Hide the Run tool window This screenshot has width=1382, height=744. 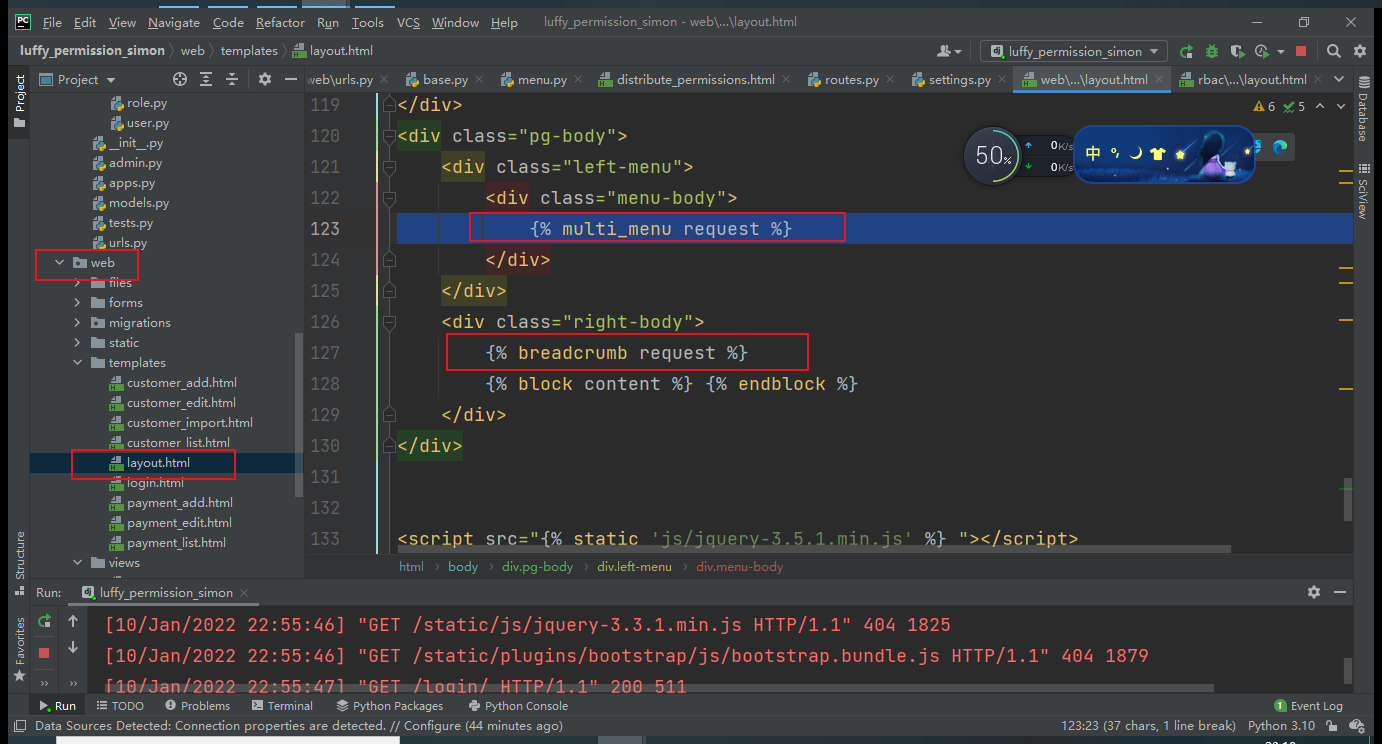point(1341,592)
